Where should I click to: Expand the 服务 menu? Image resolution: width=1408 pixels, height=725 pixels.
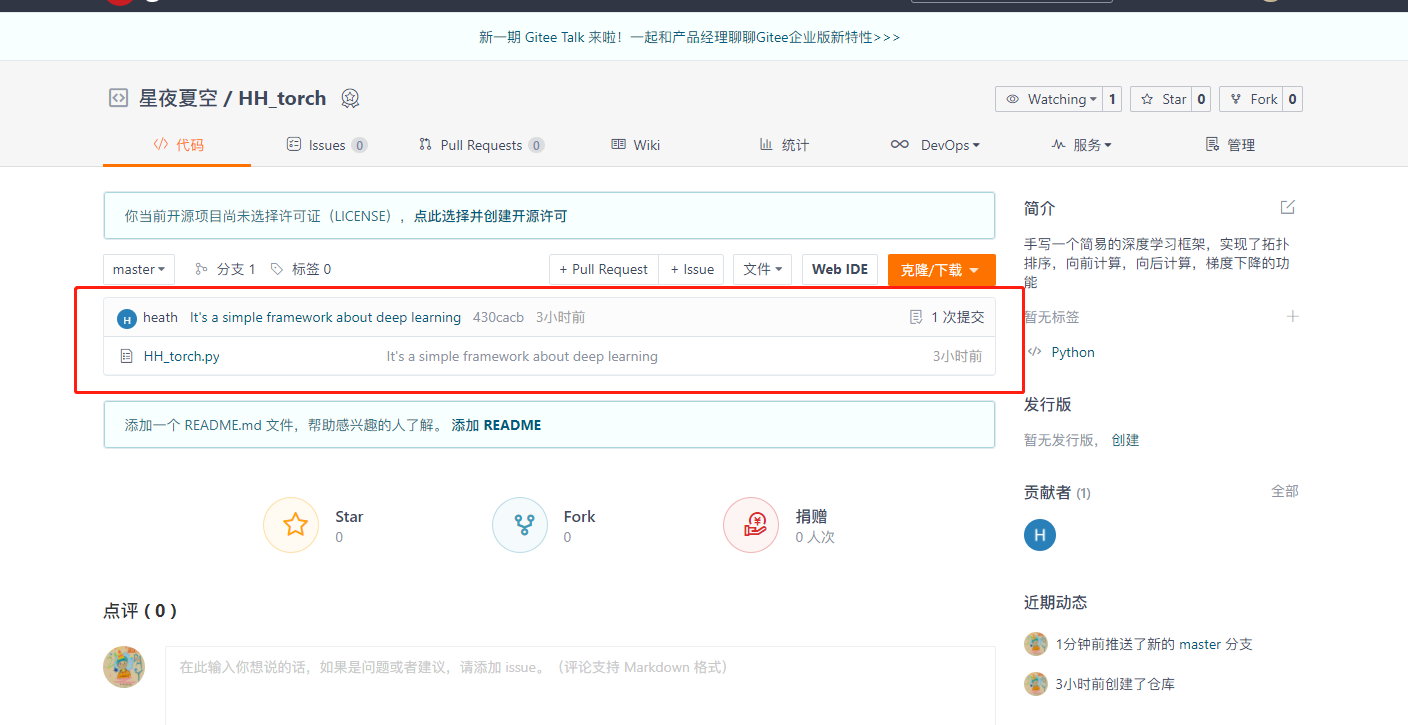1081,145
